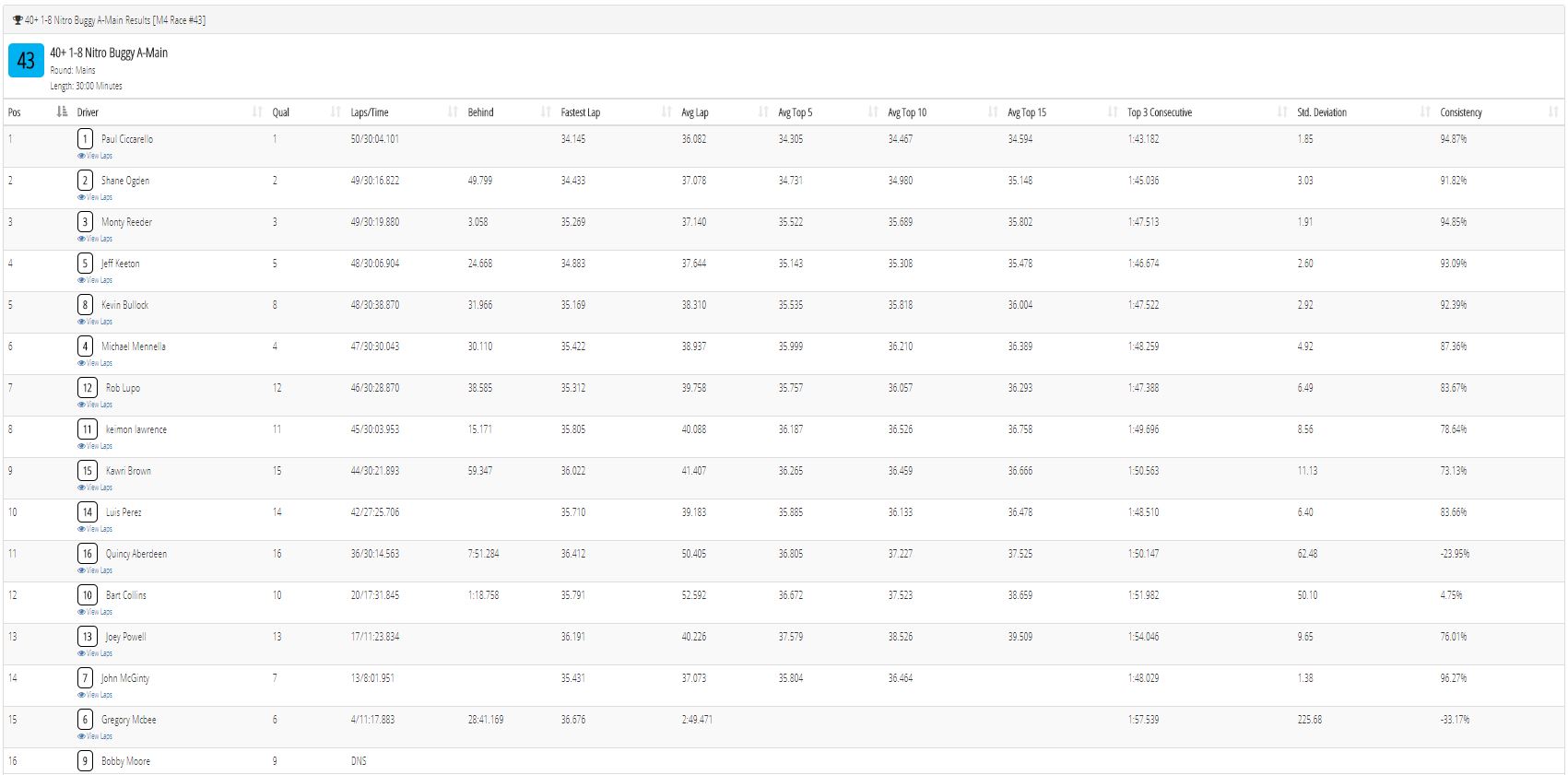Click Gregory Mcbee's avg lap 2:49.471
Viewport: 1568px width, 775px height.
point(697,720)
